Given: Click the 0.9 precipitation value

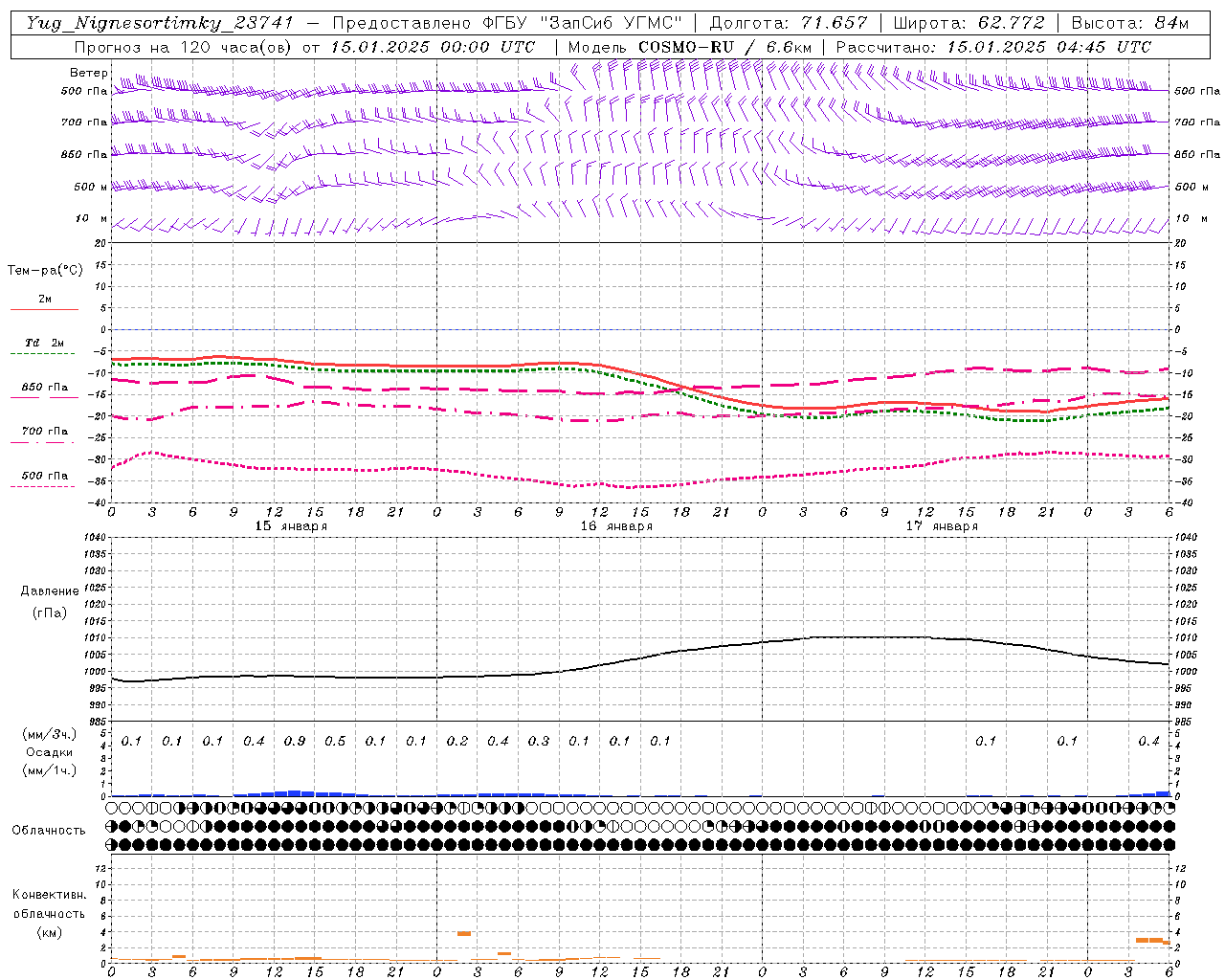Looking at the screenshot, I should (x=295, y=742).
